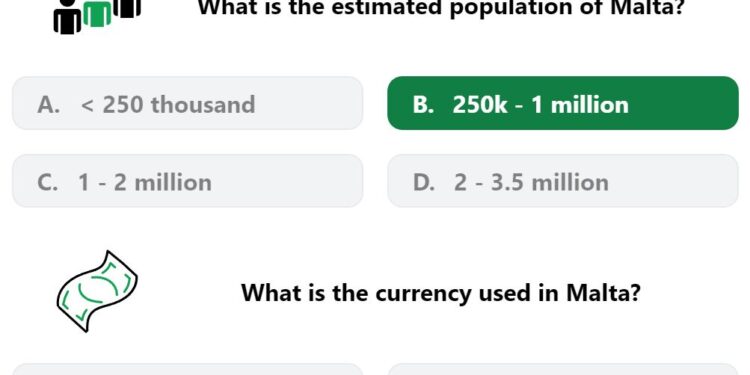The height and width of the screenshot is (375, 750).
Task: Click the currency used in Malta question
Action: pyautogui.click(x=441, y=292)
